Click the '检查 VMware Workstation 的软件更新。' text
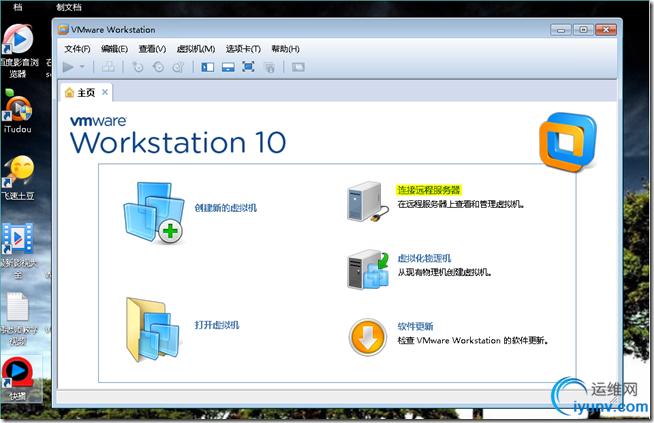The width and height of the screenshot is (654, 423). pyautogui.click(x=473, y=340)
